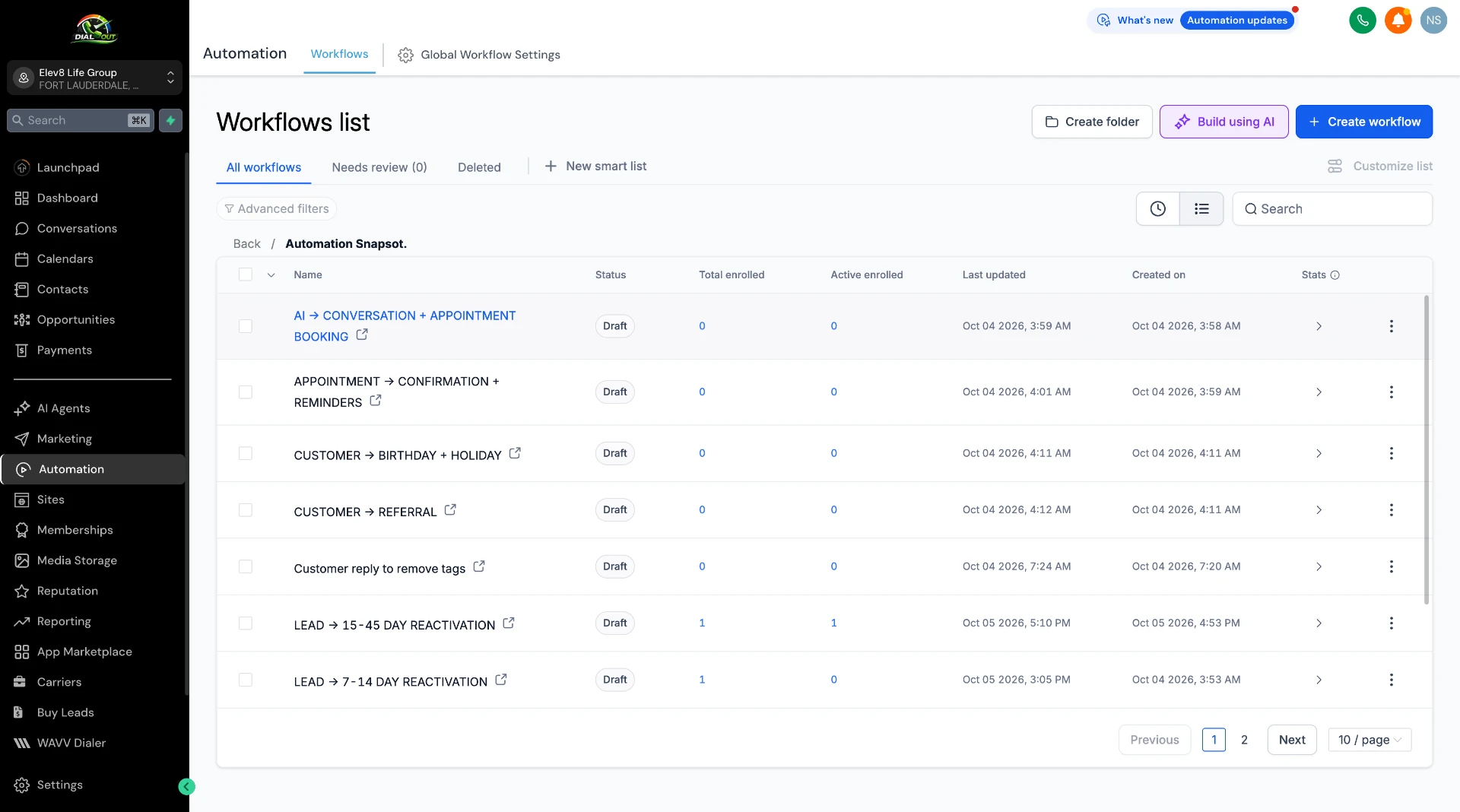The width and height of the screenshot is (1460, 812).
Task: Check the CUSTOMER → REFERRAL checkbox
Action: [x=245, y=510]
